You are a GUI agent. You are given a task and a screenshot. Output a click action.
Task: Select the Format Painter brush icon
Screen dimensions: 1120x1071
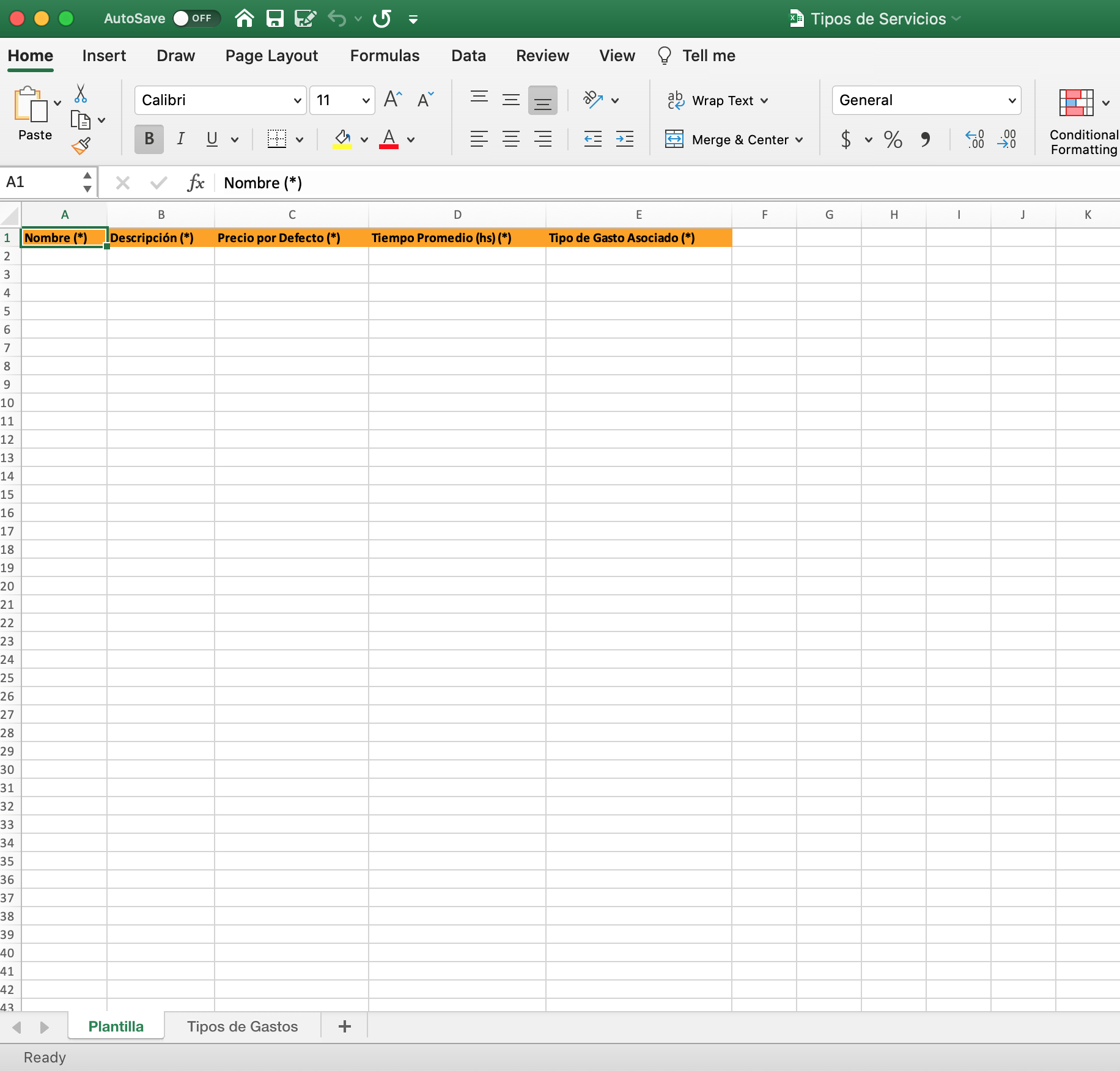click(x=81, y=146)
